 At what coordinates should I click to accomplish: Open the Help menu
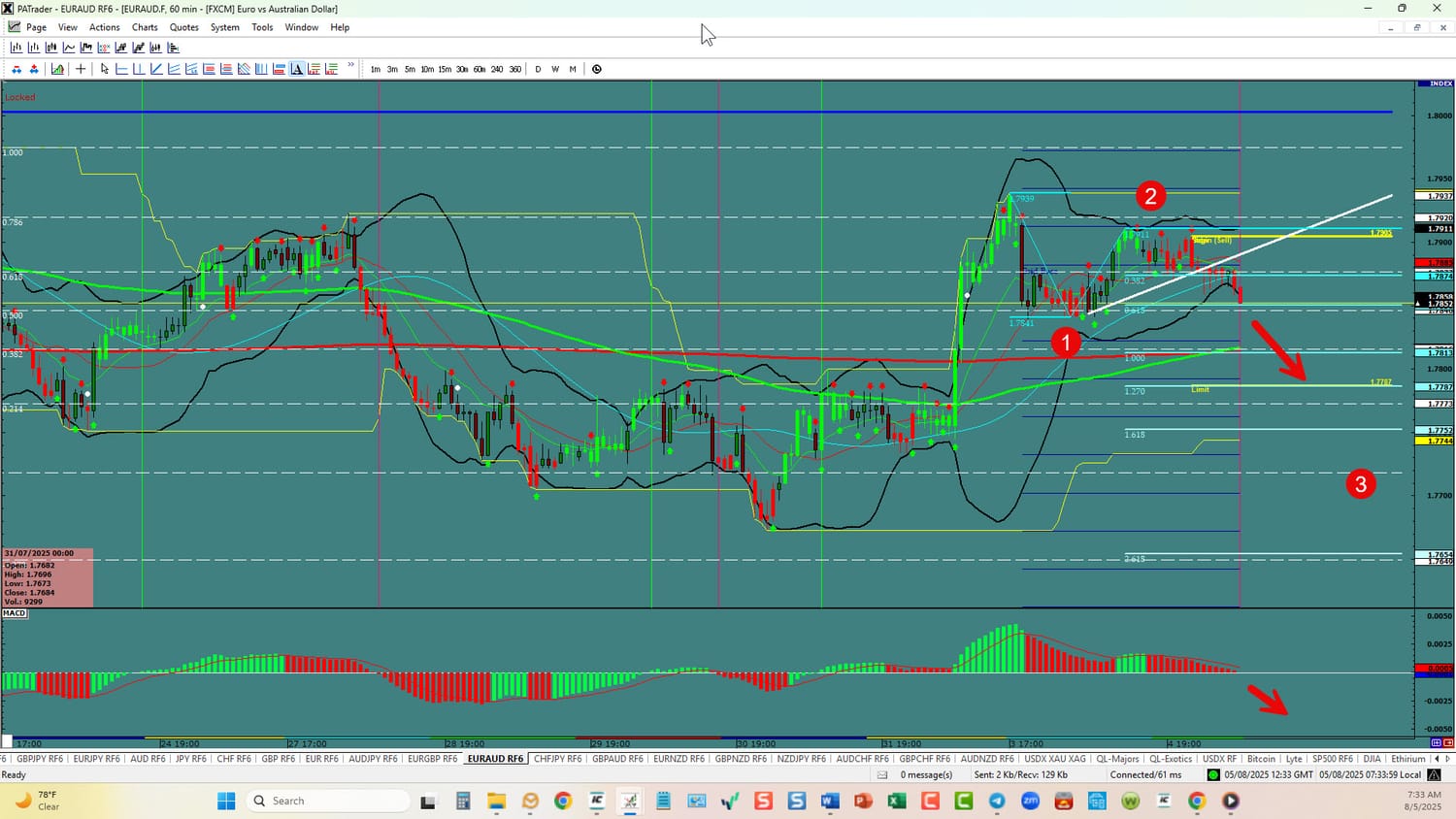tap(340, 27)
